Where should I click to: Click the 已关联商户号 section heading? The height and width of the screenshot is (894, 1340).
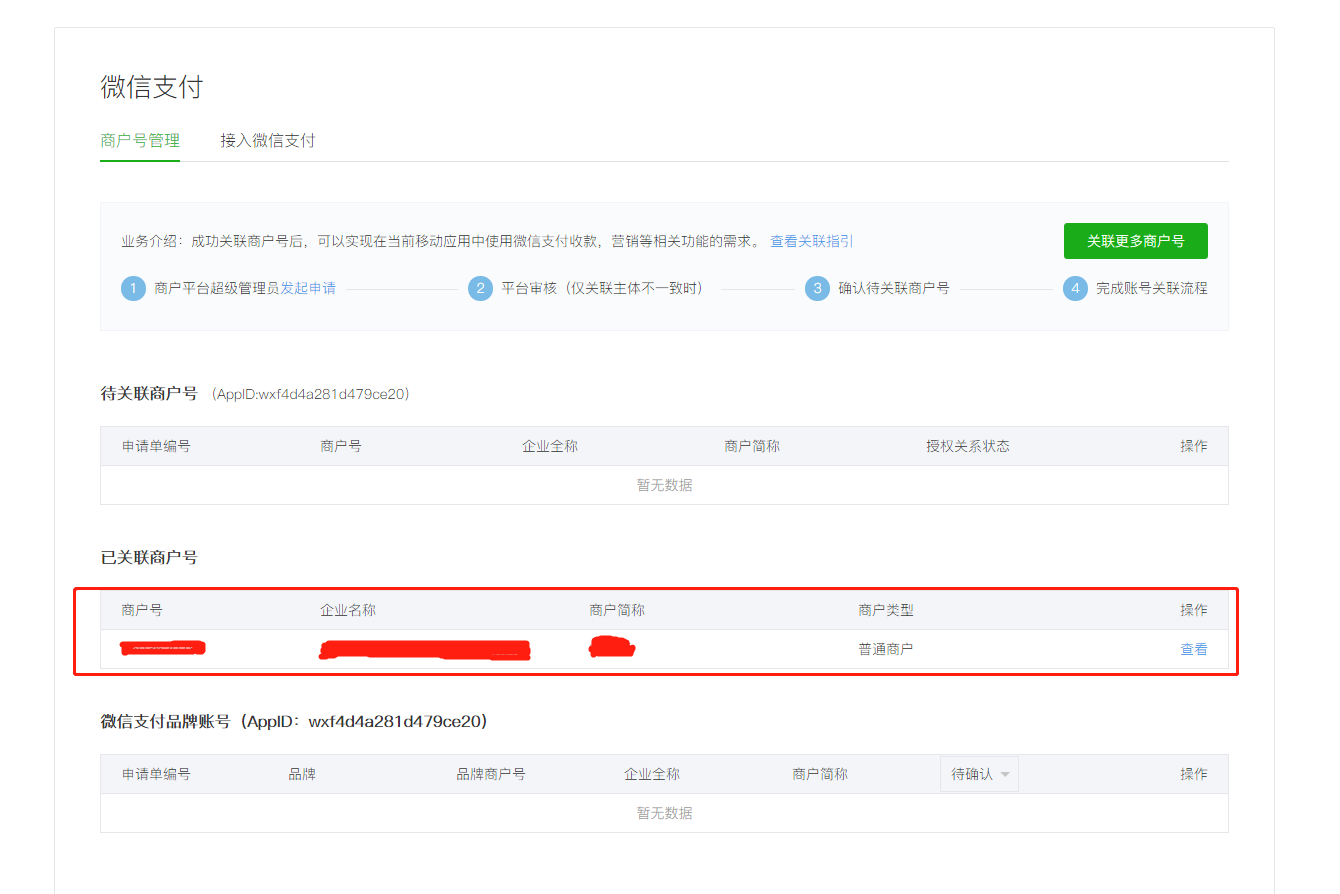(149, 557)
